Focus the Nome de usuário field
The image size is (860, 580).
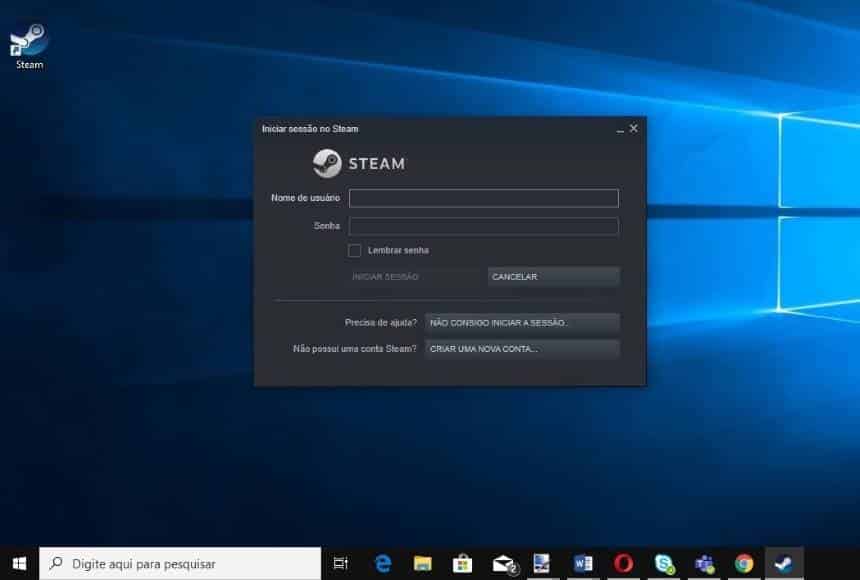[x=484, y=198]
